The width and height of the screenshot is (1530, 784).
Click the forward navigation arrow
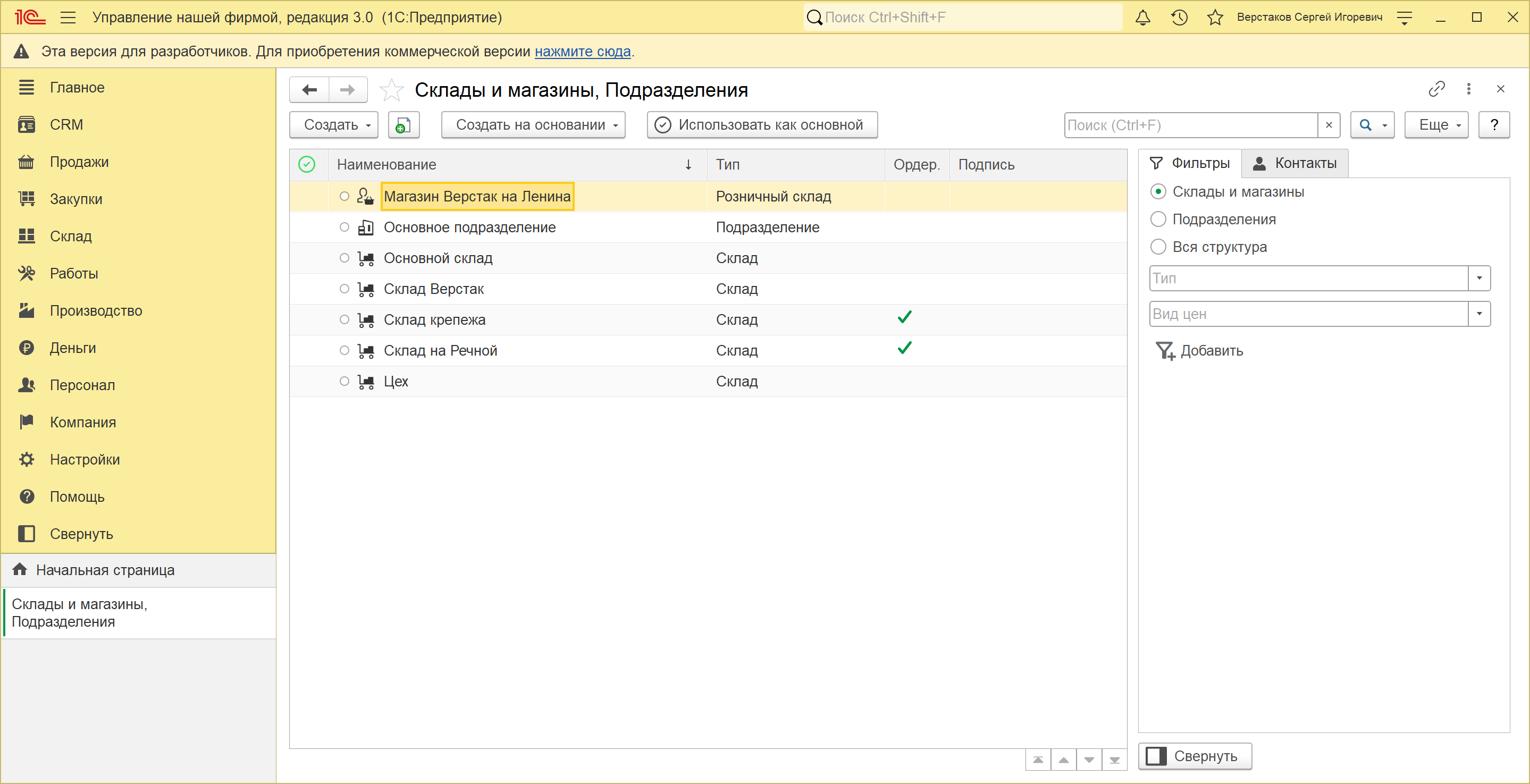point(348,90)
